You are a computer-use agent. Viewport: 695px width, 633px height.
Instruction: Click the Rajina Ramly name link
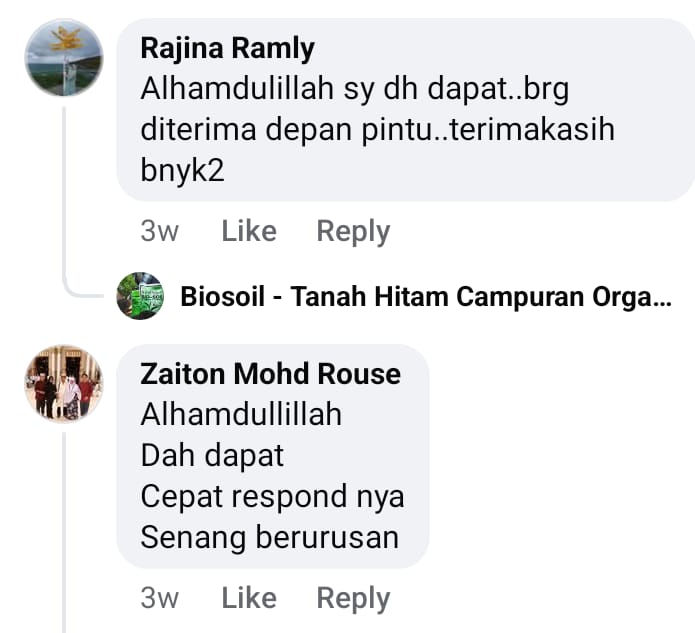(227, 48)
